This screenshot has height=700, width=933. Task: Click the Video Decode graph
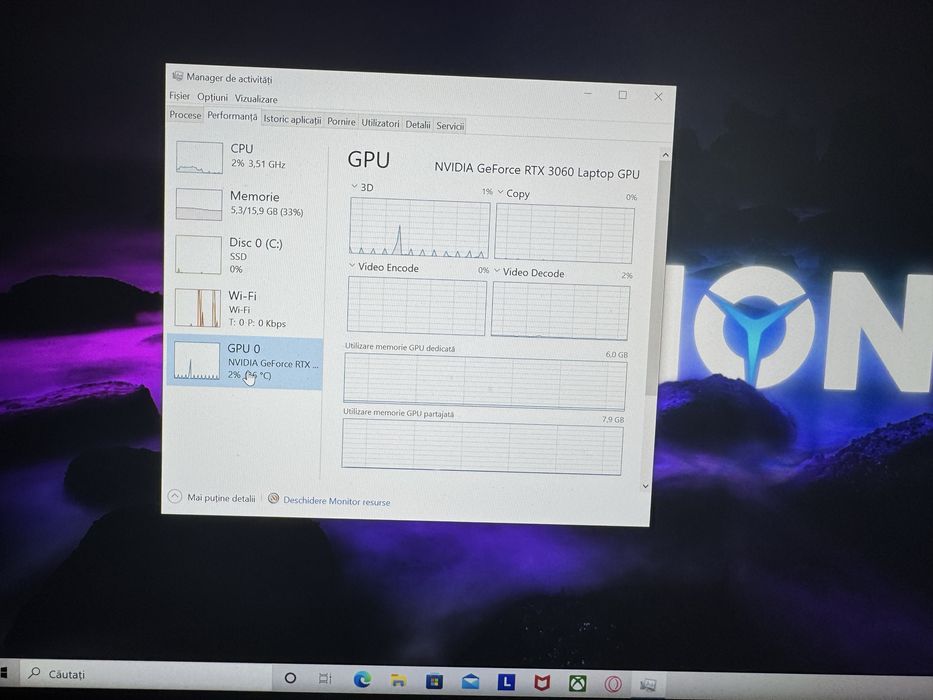click(x=560, y=311)
